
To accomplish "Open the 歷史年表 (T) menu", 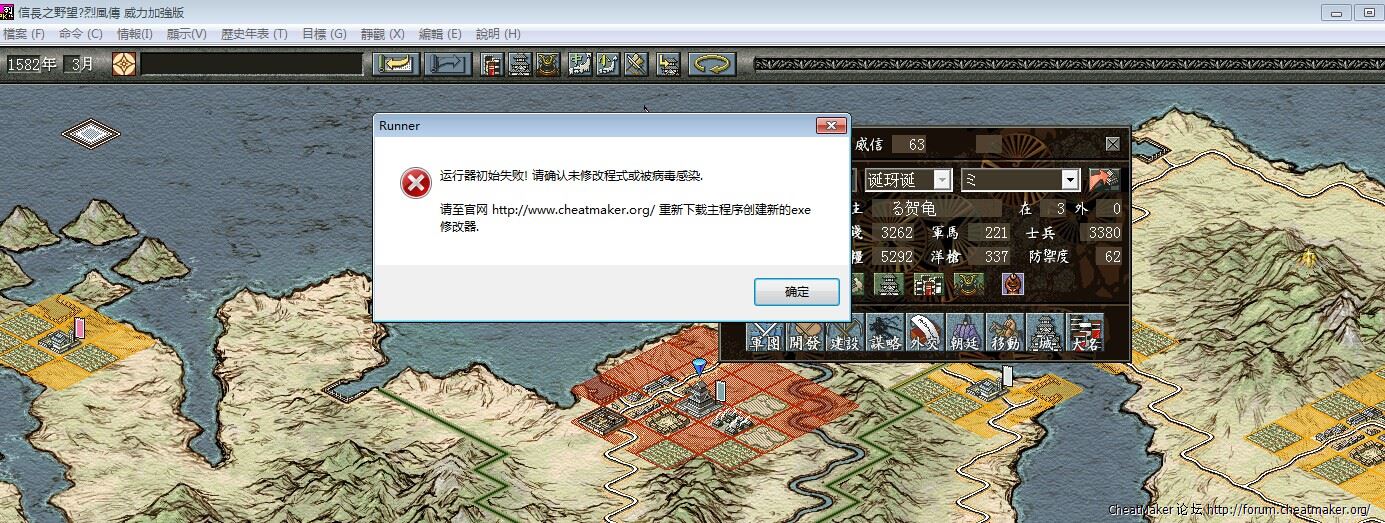I will [254, 34].
